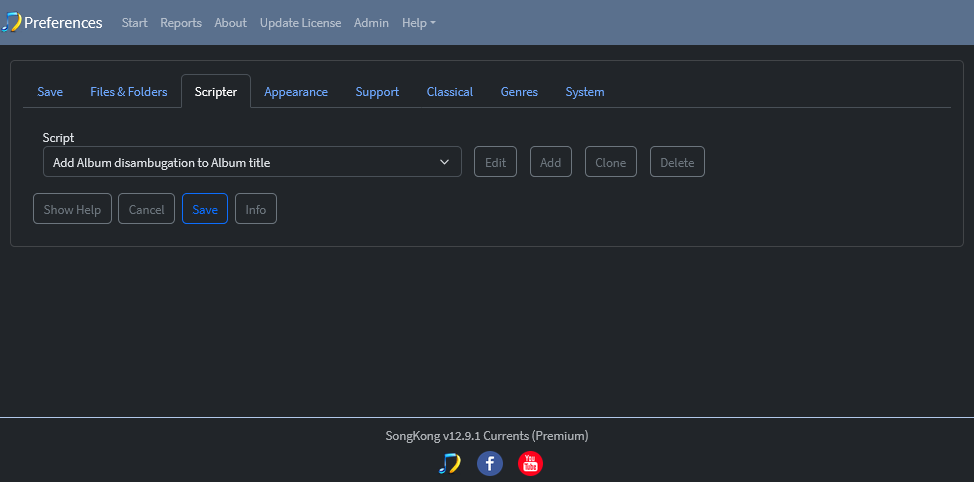Expand the Help menu in navbar
Screen dimensions: 974x482
pos(419,23)
